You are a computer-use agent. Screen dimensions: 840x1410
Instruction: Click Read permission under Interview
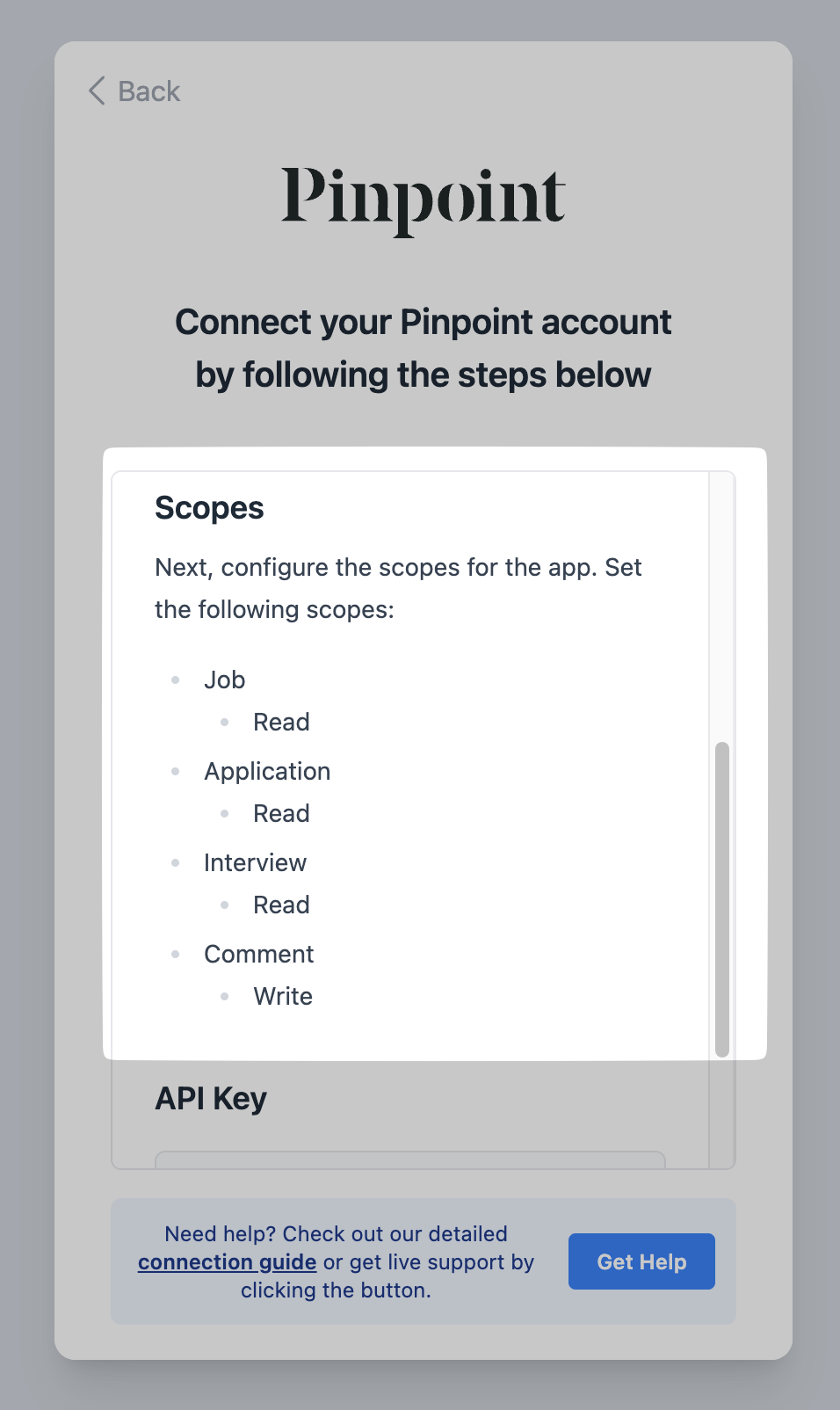click(x=281, y=905)
